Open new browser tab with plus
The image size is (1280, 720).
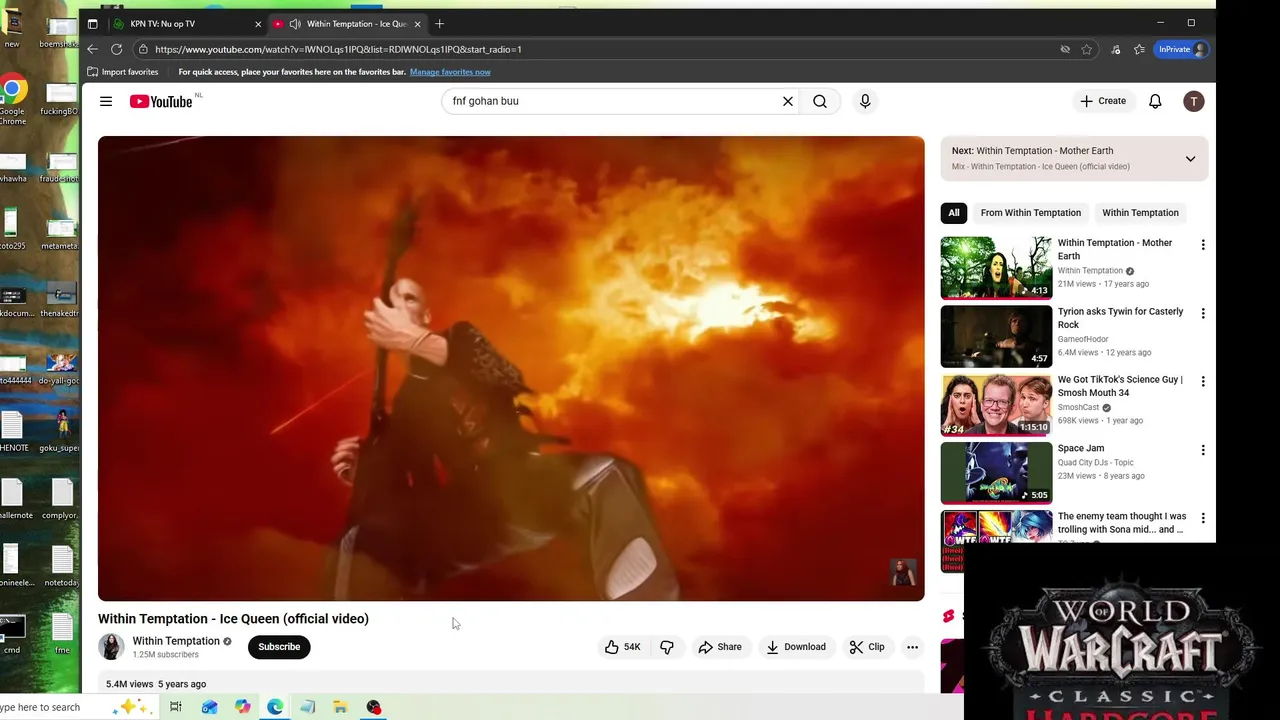(439, 24)
